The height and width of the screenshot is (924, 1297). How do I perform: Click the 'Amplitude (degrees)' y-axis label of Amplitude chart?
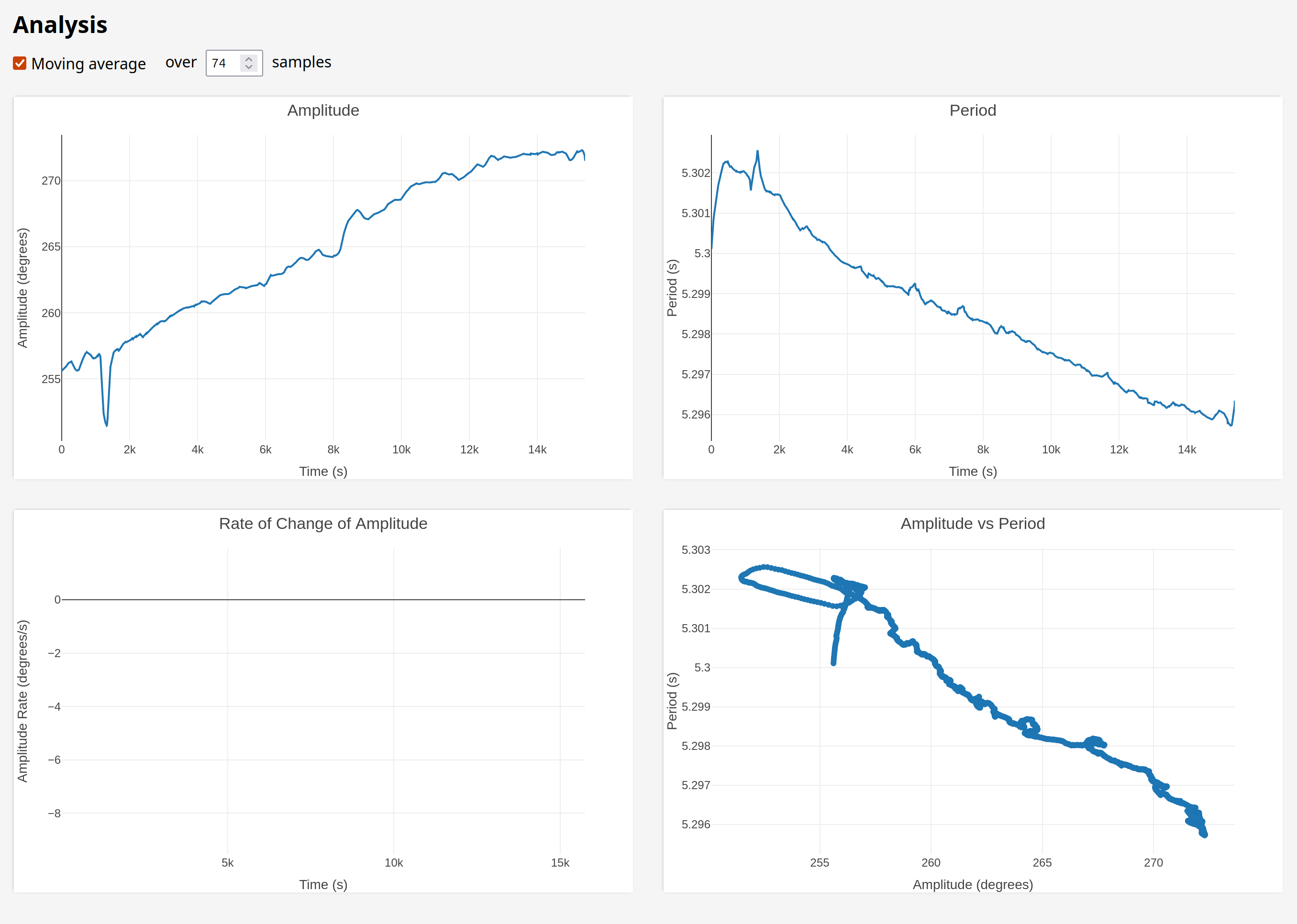(22, 288)
